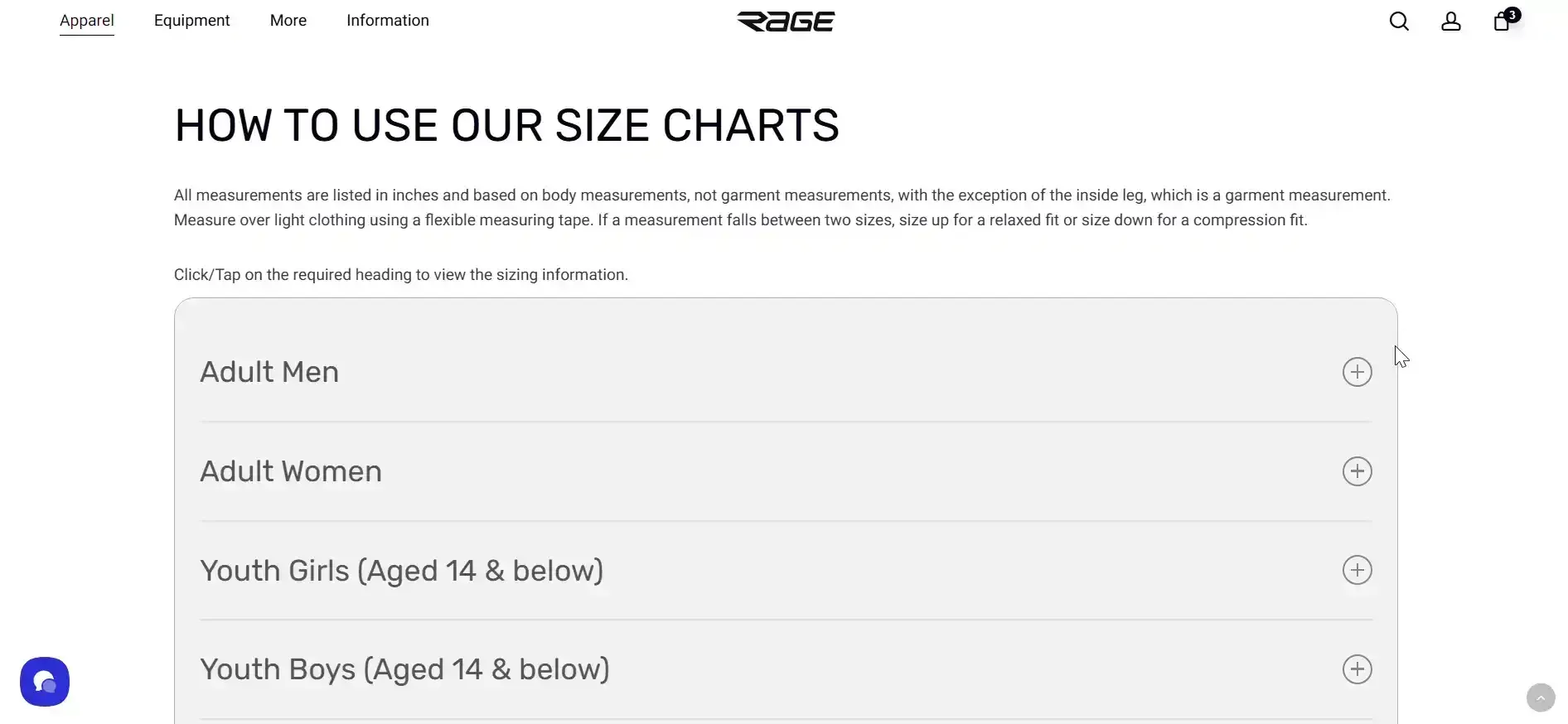This screenshot has height=724, width=1568.
Task: Open the More menu
Action: [288, 21]
